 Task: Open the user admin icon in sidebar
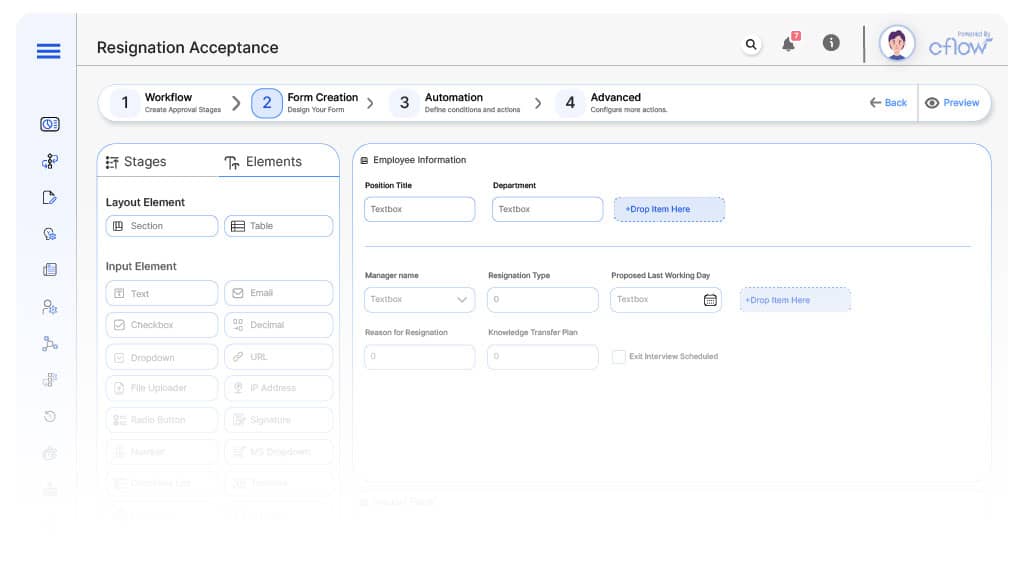[x=50, y=306]
